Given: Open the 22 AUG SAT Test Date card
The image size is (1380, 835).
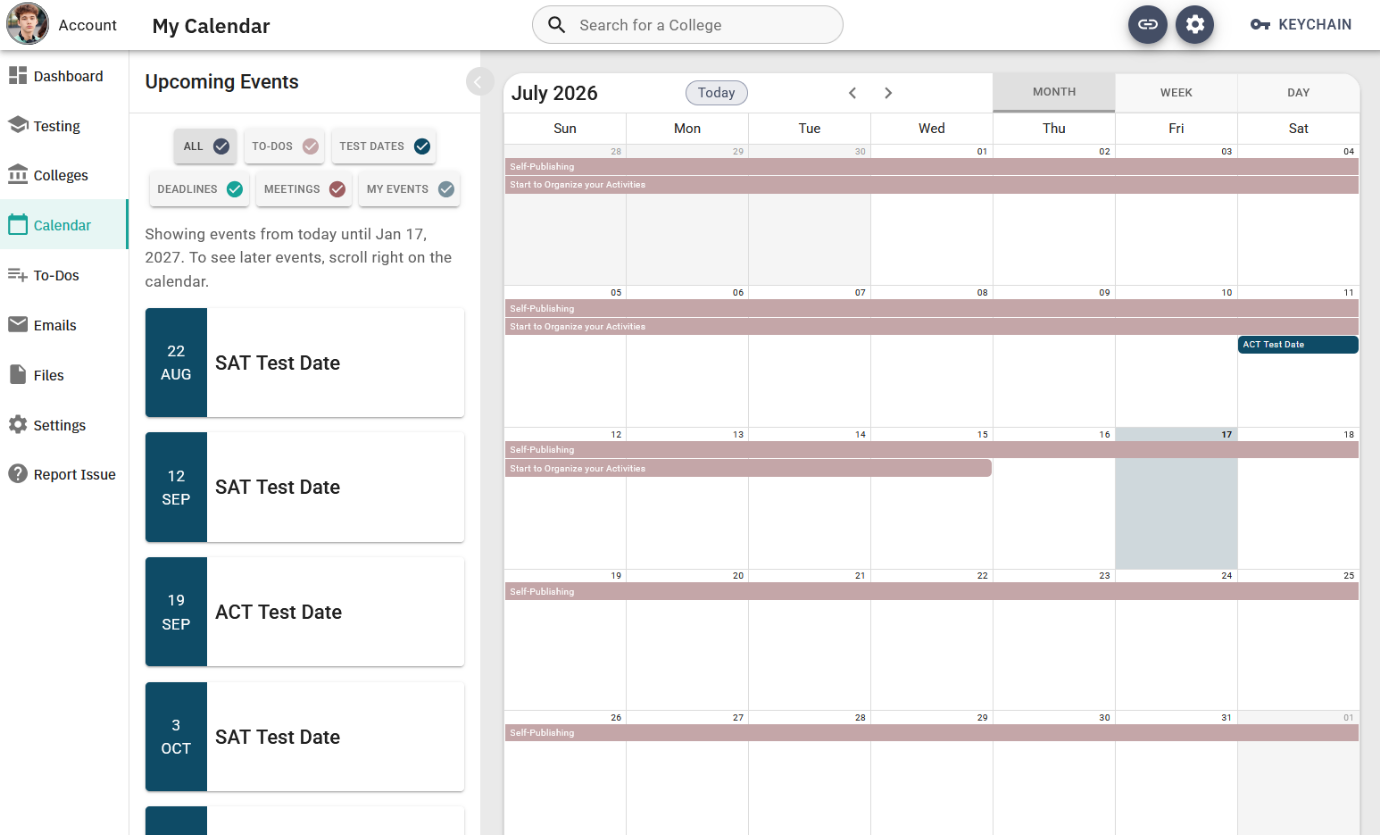Looking at the screenshot, I should coord(304,362).
